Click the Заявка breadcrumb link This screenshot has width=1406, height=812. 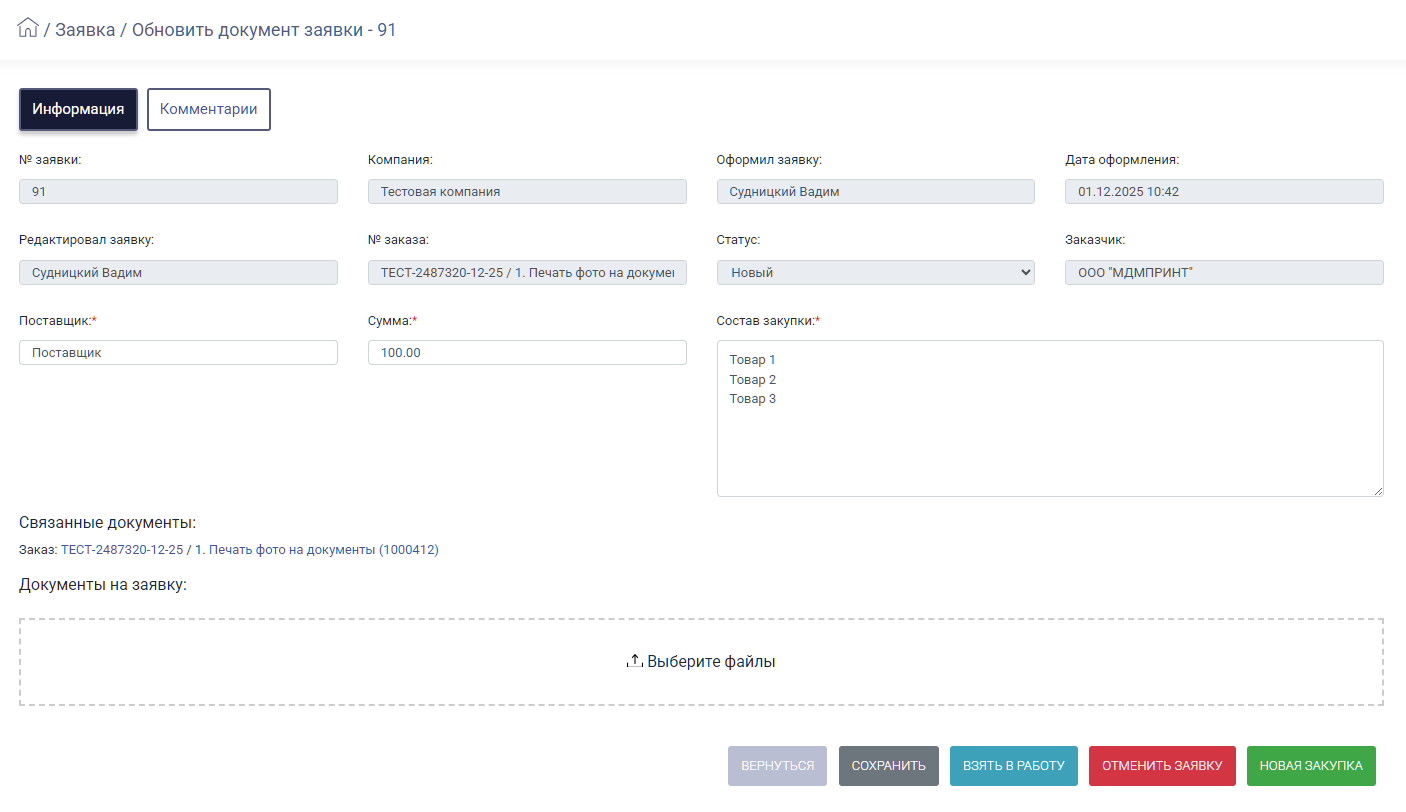click(84, 30)
